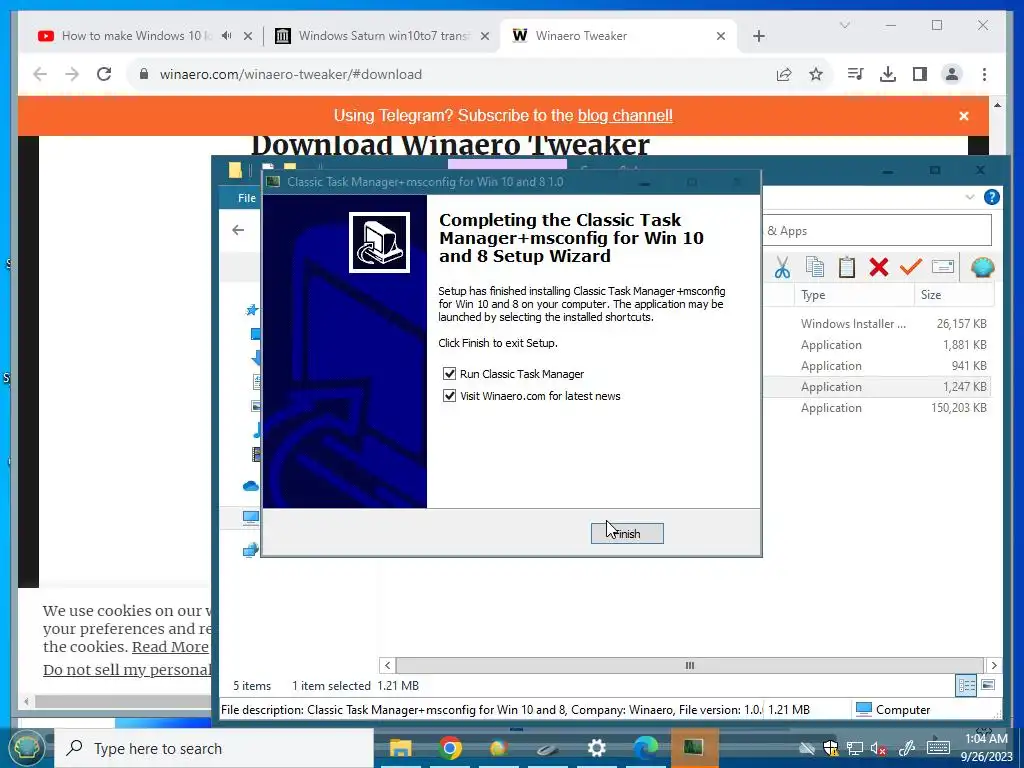Open Chrome three-dot menu

[x=984, y=74]
